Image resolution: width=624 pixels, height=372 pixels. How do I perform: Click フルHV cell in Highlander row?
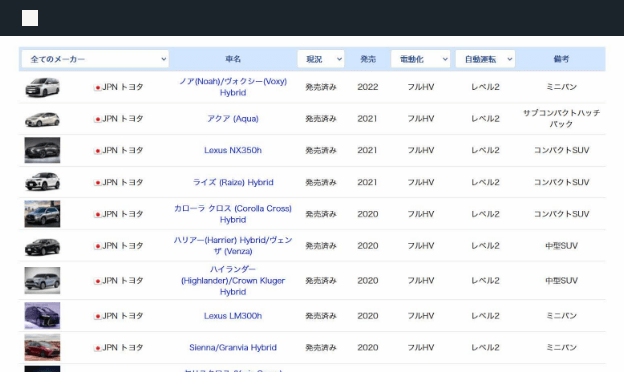coord(420,280)
